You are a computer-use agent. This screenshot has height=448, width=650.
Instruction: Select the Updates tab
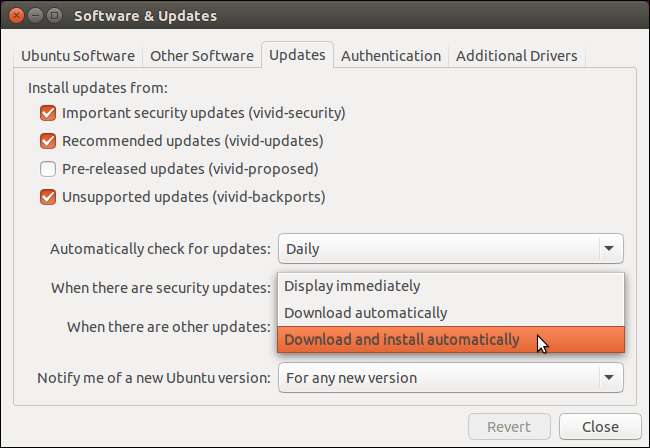(297, 55)
